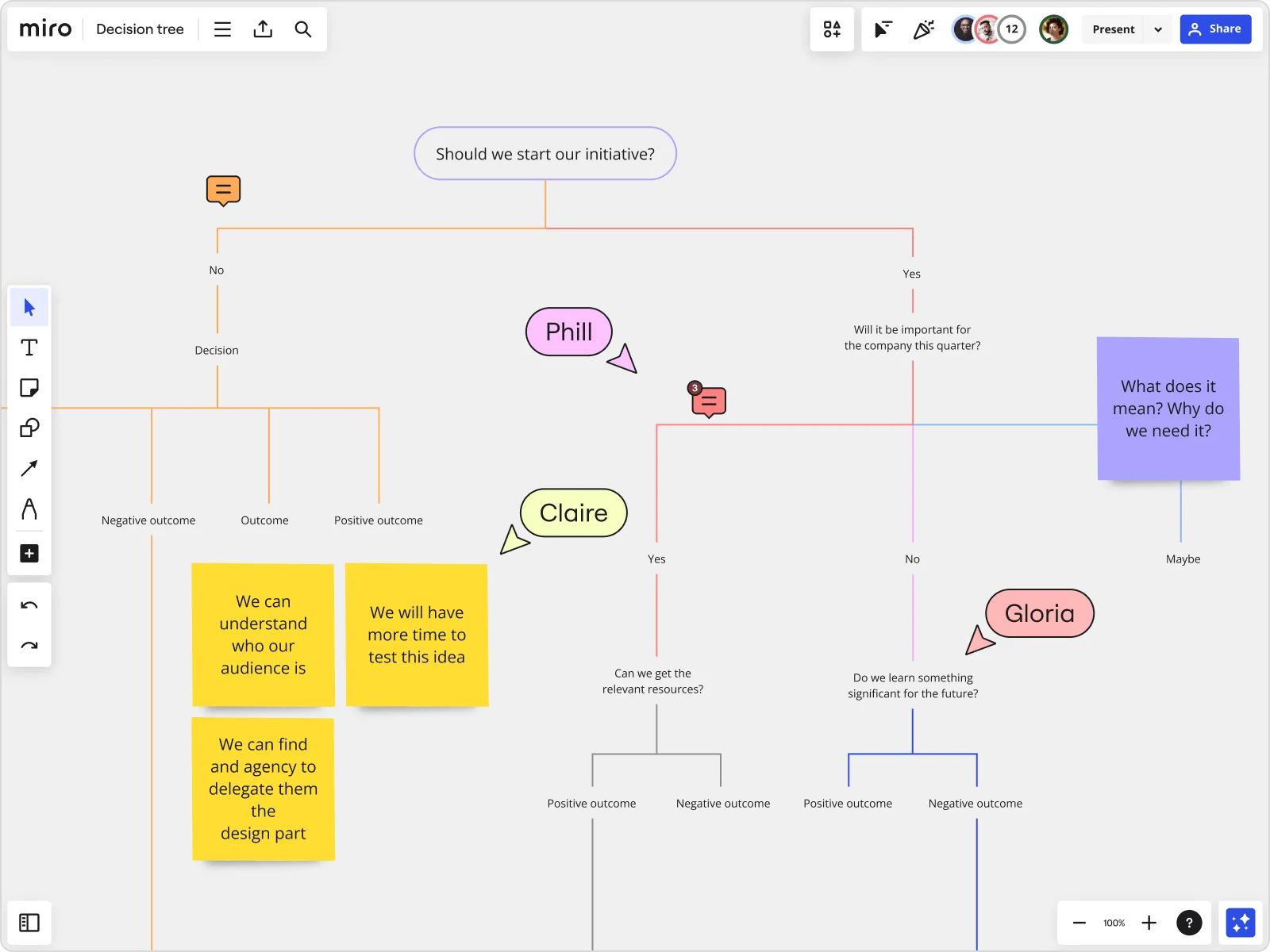Pick the Sticky note tool
The height and width of the screenshot is (952, 1270).
click(29, 388)
